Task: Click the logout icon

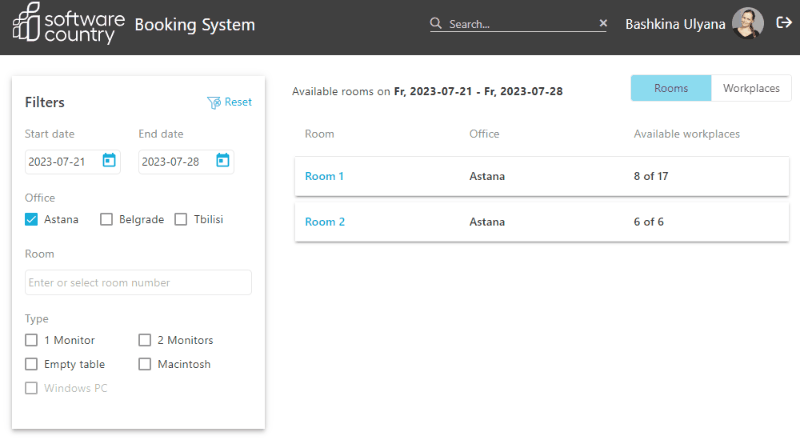Action: (x=783, y=23)
